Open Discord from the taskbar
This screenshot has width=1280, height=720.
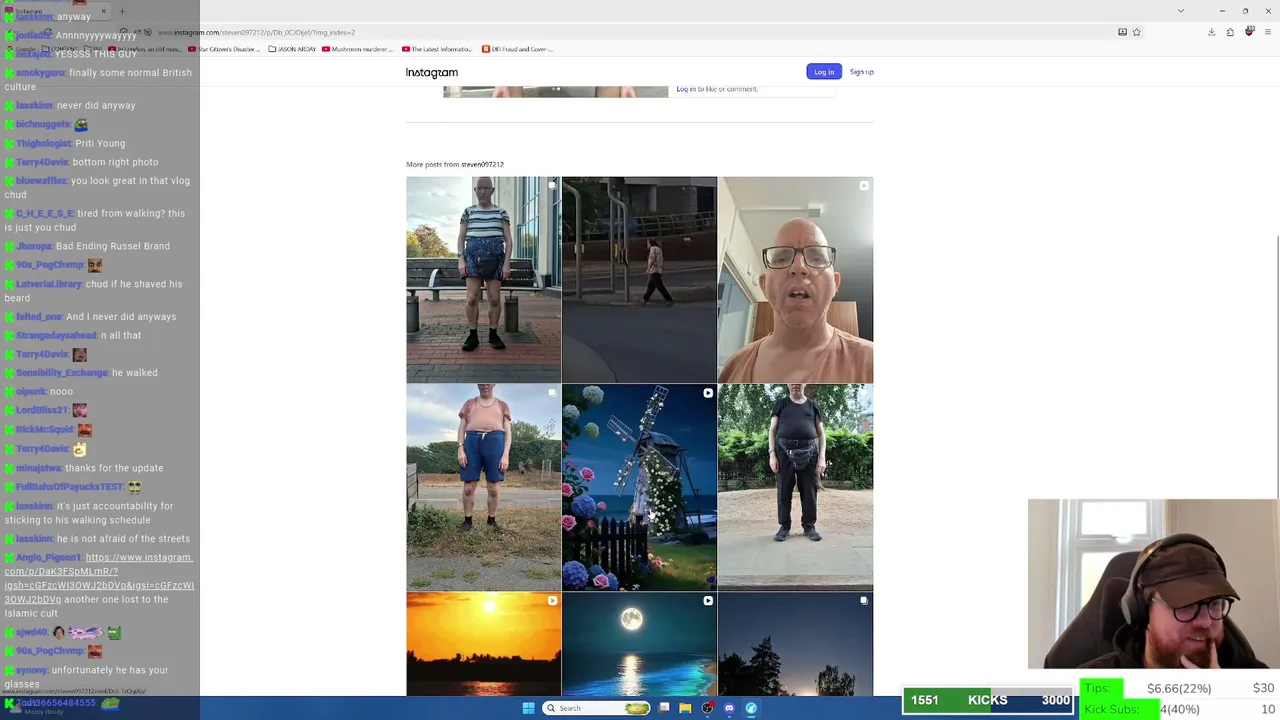729,708
